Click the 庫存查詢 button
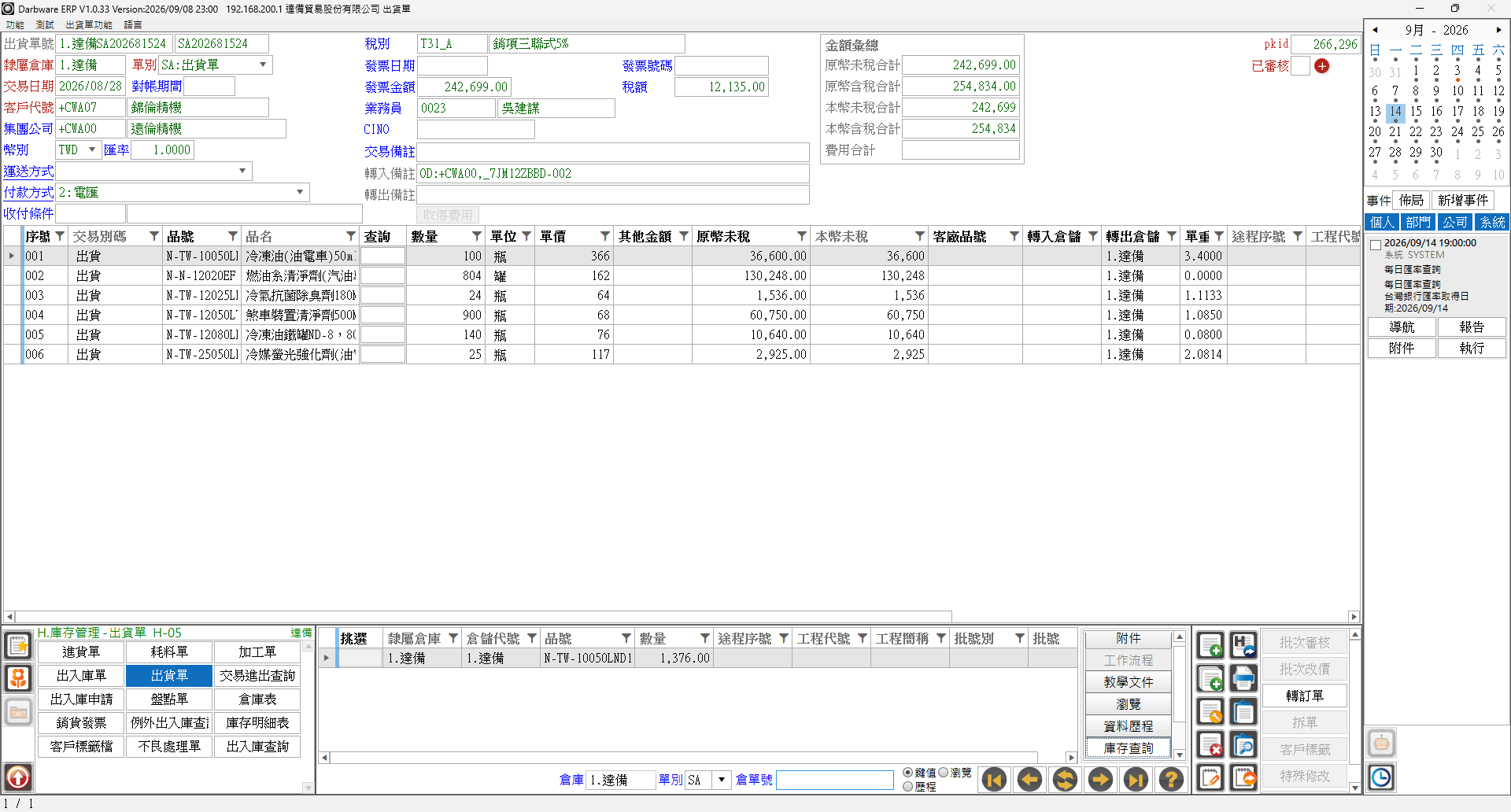 click(x=1129, y=748)
